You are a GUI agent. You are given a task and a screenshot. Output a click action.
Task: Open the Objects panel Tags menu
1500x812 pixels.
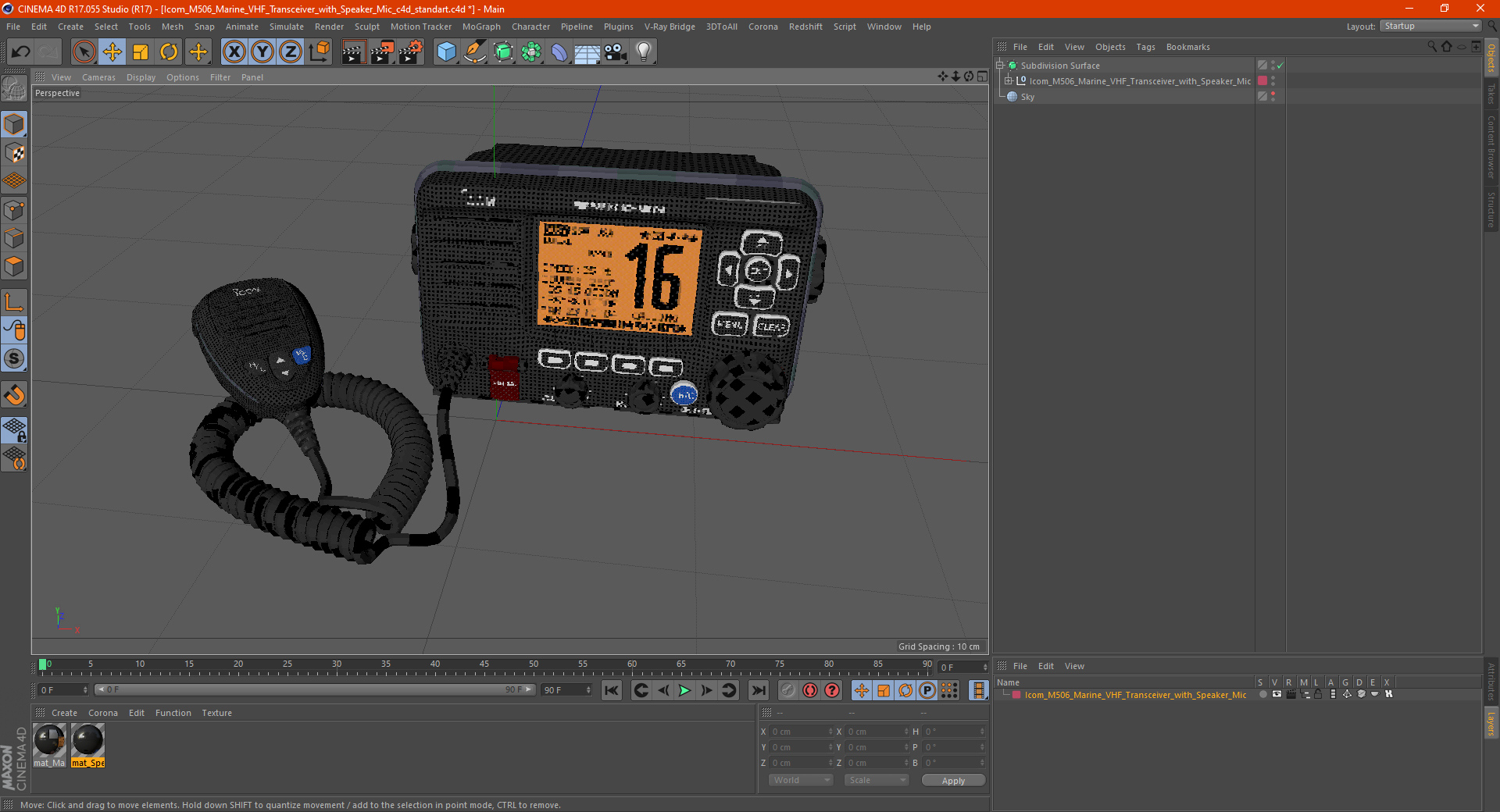[1145, 47]
